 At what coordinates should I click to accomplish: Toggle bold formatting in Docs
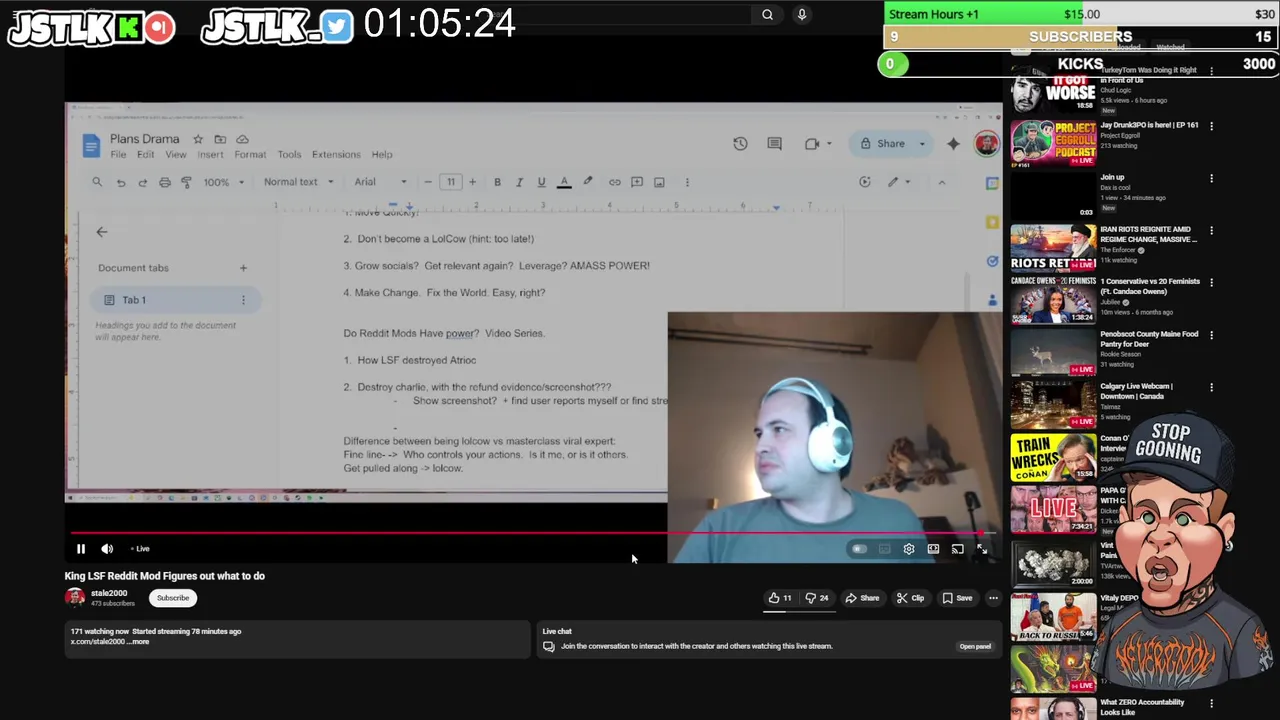click(497, 182)
